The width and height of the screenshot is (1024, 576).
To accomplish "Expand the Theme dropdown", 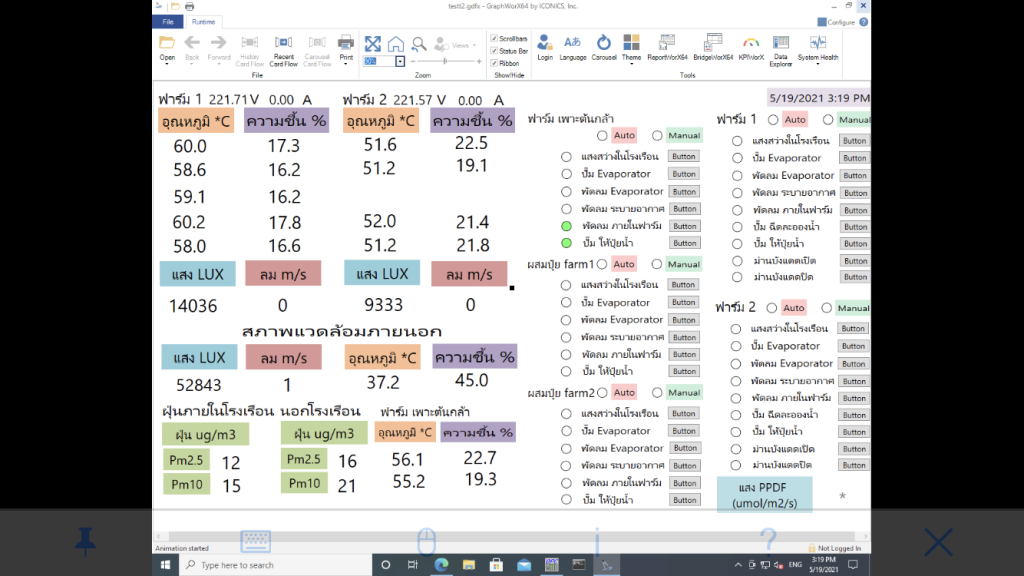I will click(x=631, y=64).
